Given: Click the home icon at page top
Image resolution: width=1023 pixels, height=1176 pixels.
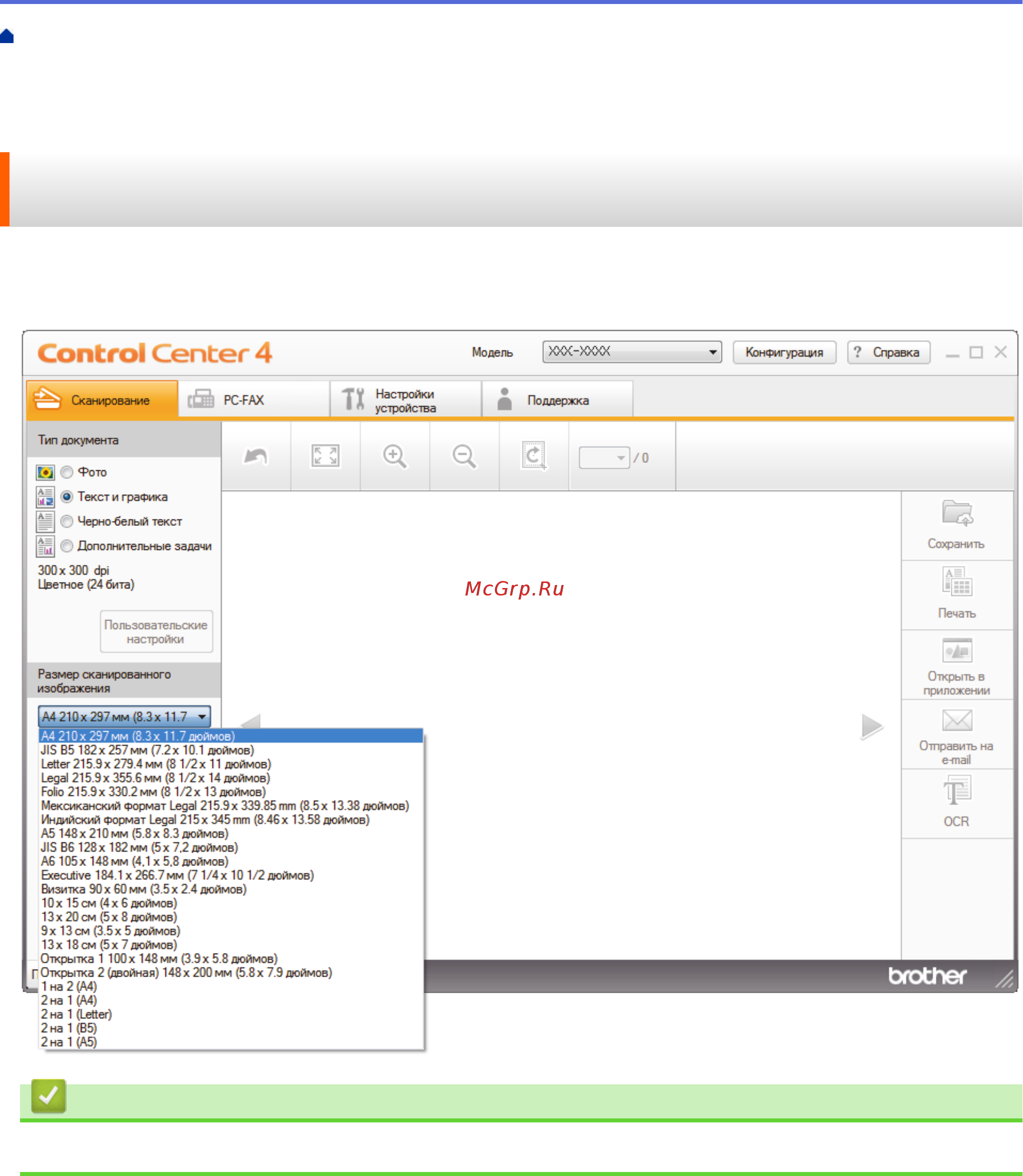Looking at the screenshot, I should coord(7,36).
